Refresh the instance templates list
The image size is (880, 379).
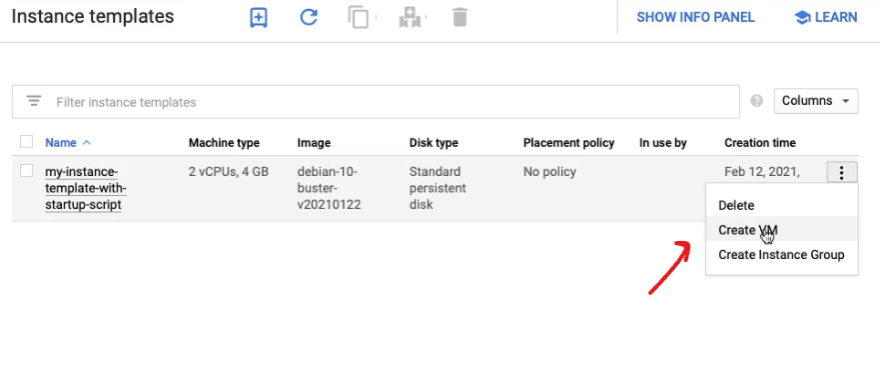tap(309, 17)
